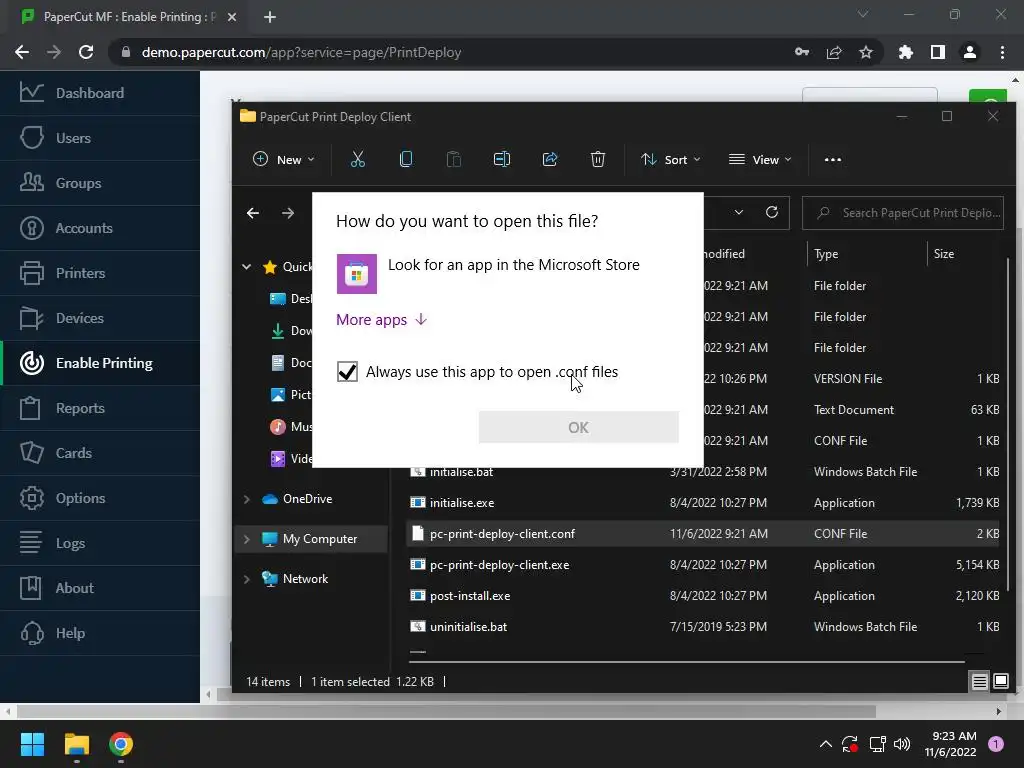Open the volume control in system tray
The width and height of the screenshot is (1024, 768).
pos(902,744)
